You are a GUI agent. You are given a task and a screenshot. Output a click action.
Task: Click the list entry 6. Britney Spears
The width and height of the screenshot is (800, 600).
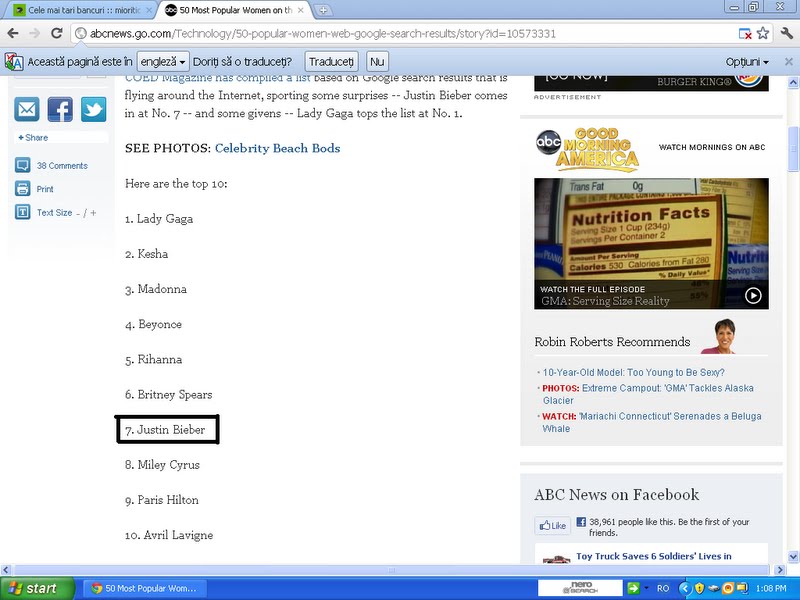point(169,395)
